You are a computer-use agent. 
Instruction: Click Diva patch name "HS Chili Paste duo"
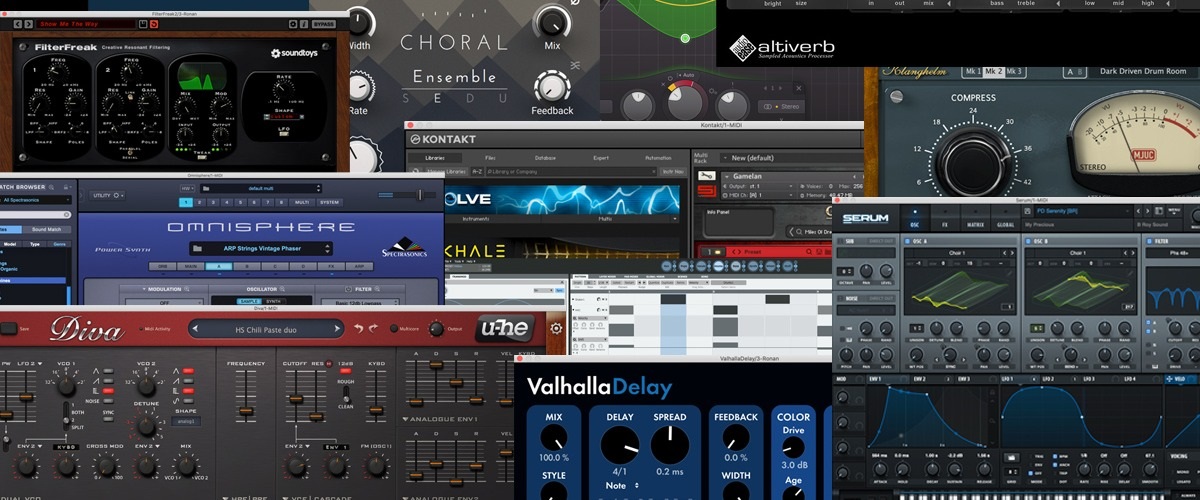pyautogui.click(x=266, y=330)
